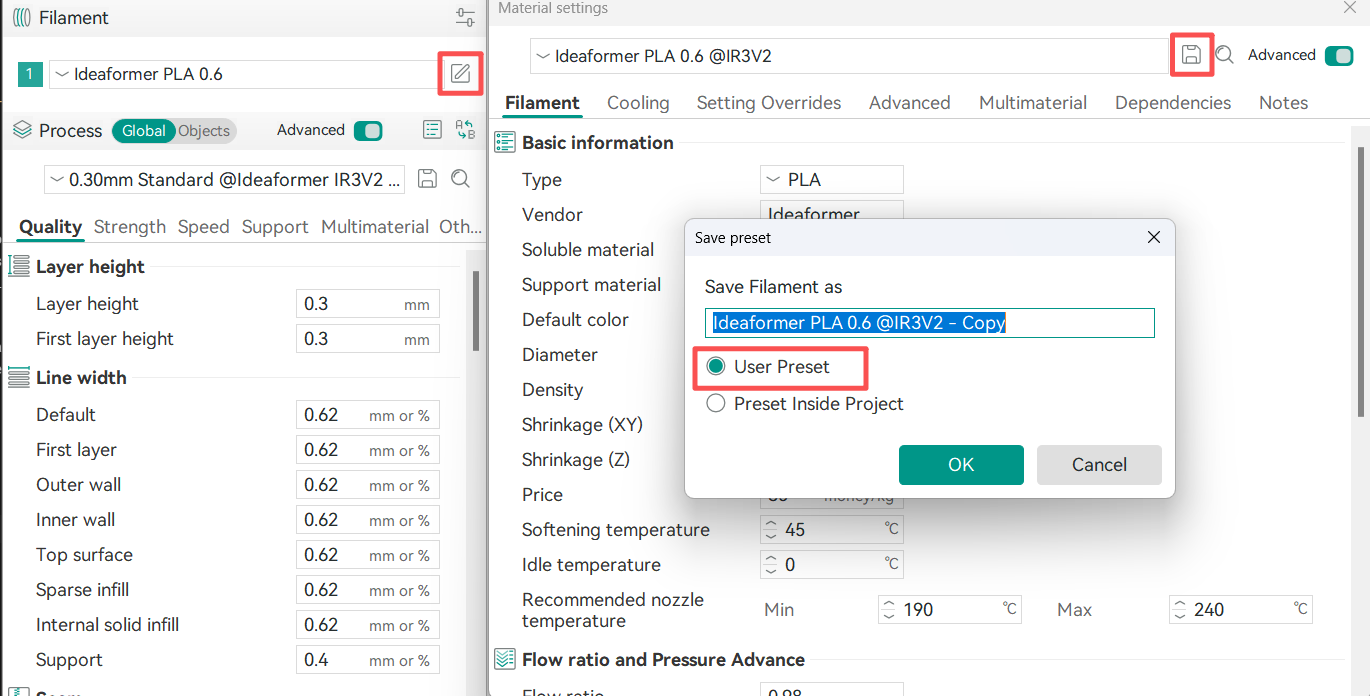The height and width of the screenshot is (696, 1370).
Task: Open the Dependencies tab
Action: [x=1173, y=102]
